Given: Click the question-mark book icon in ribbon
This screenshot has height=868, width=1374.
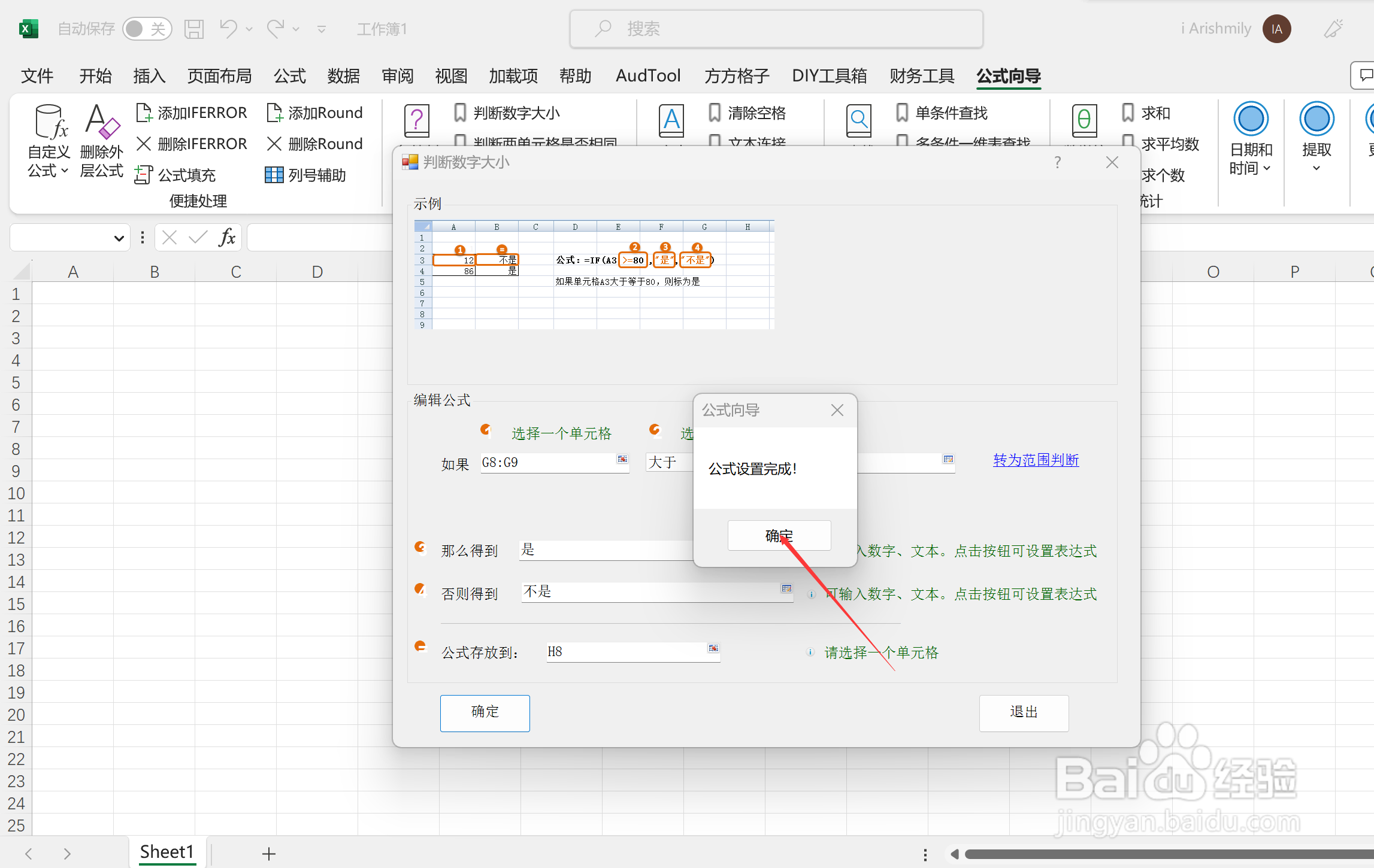Looking at the screenshot, I should pos(417,121).
